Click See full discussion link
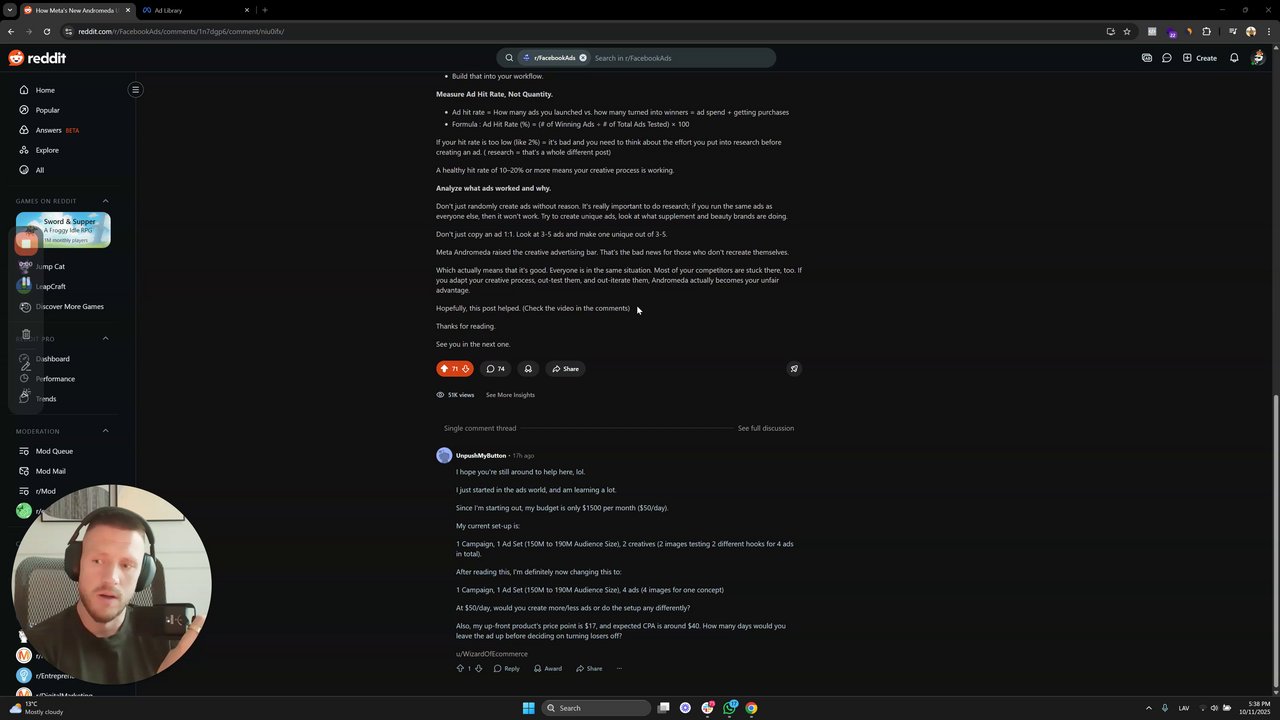Image resolution: width=1280 pixels, height=720 pixels. point(766,428)
